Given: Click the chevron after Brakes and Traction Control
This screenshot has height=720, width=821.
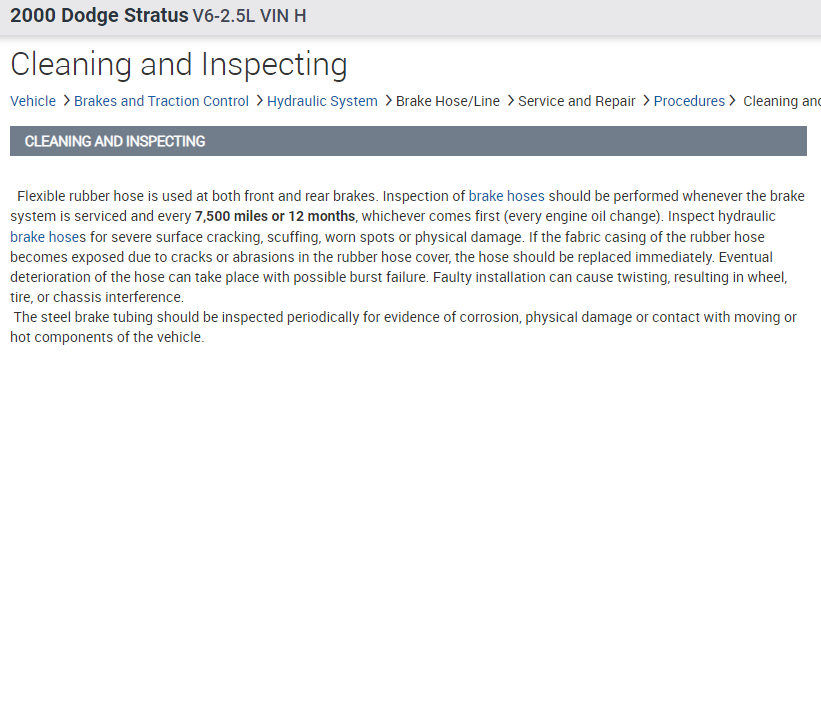Looking at the screenshot, I should click(x=259, y=100).
